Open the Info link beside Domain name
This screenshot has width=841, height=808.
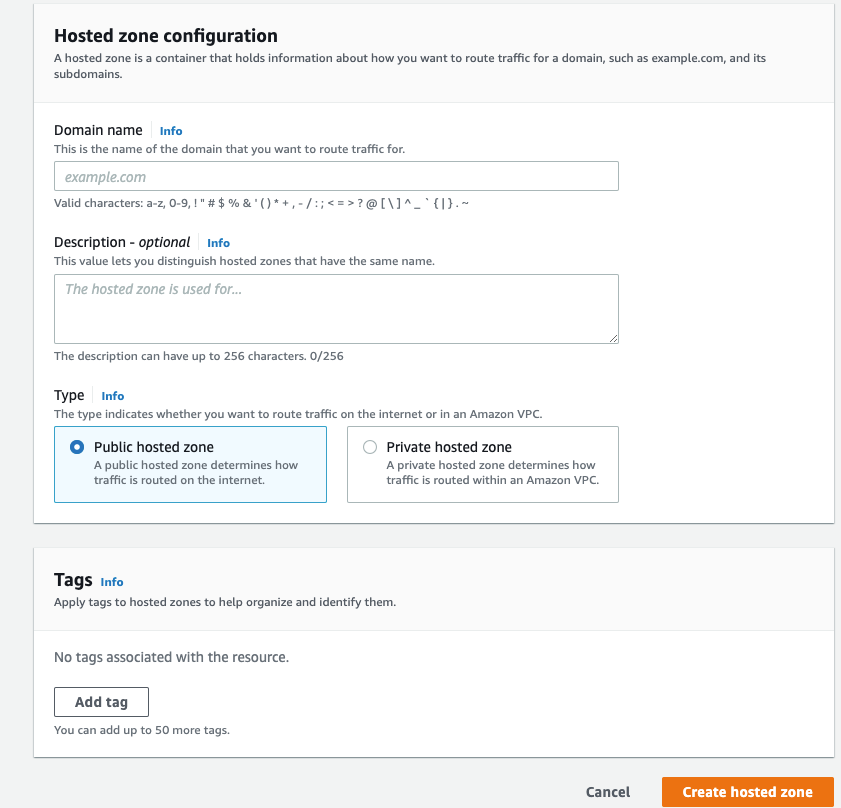click(x=171, y=131)
